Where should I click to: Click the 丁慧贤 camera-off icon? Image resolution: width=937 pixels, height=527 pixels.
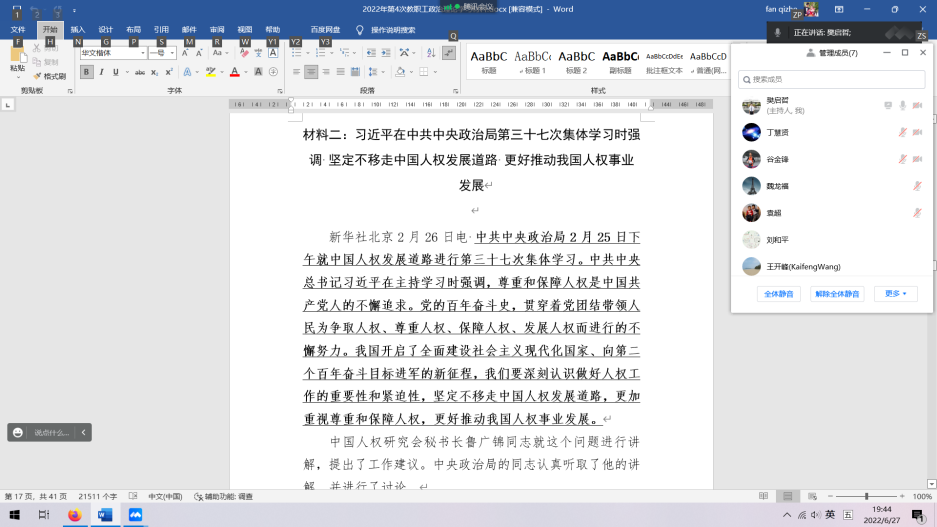tap(917, 132)
